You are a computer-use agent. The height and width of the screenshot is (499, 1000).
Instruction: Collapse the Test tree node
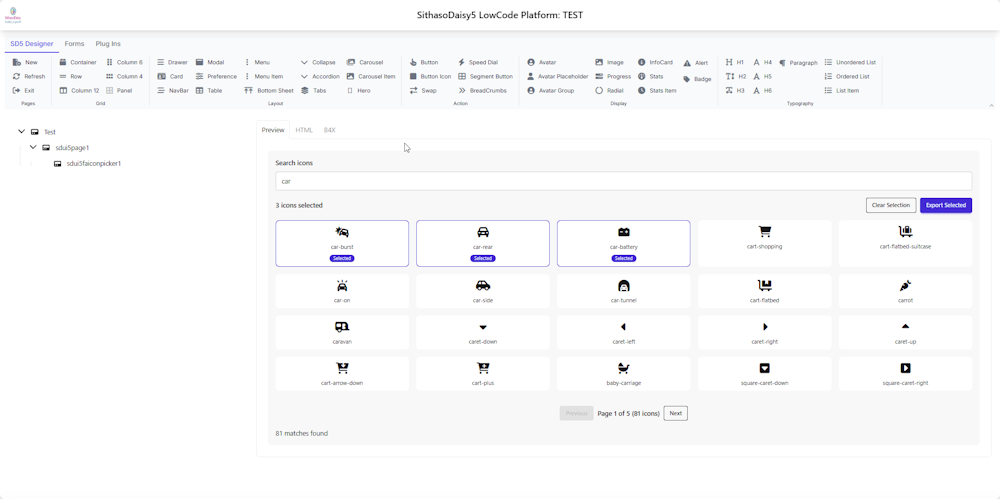(22, 132)
